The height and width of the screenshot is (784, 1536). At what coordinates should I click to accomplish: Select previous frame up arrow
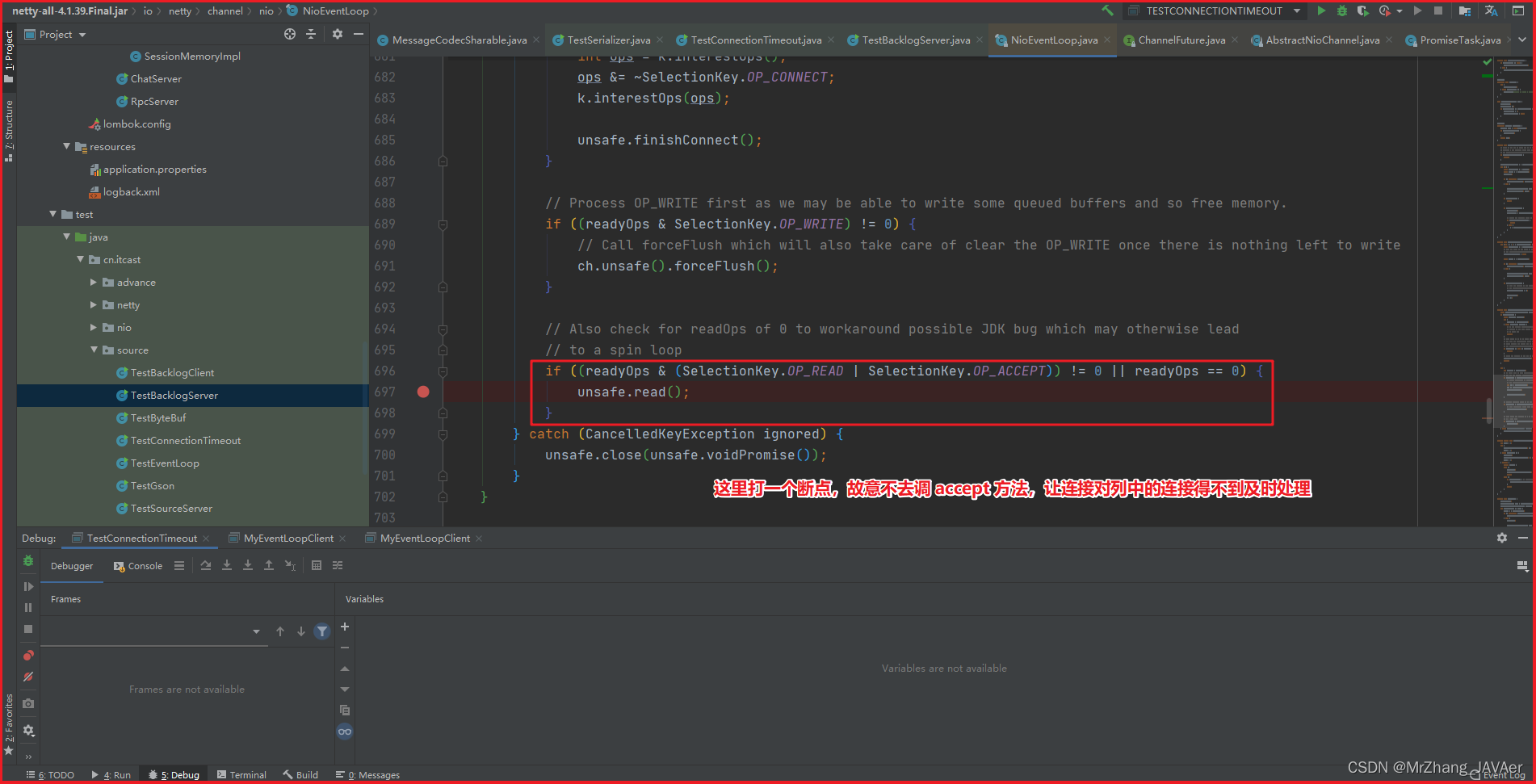coord(280,631)
